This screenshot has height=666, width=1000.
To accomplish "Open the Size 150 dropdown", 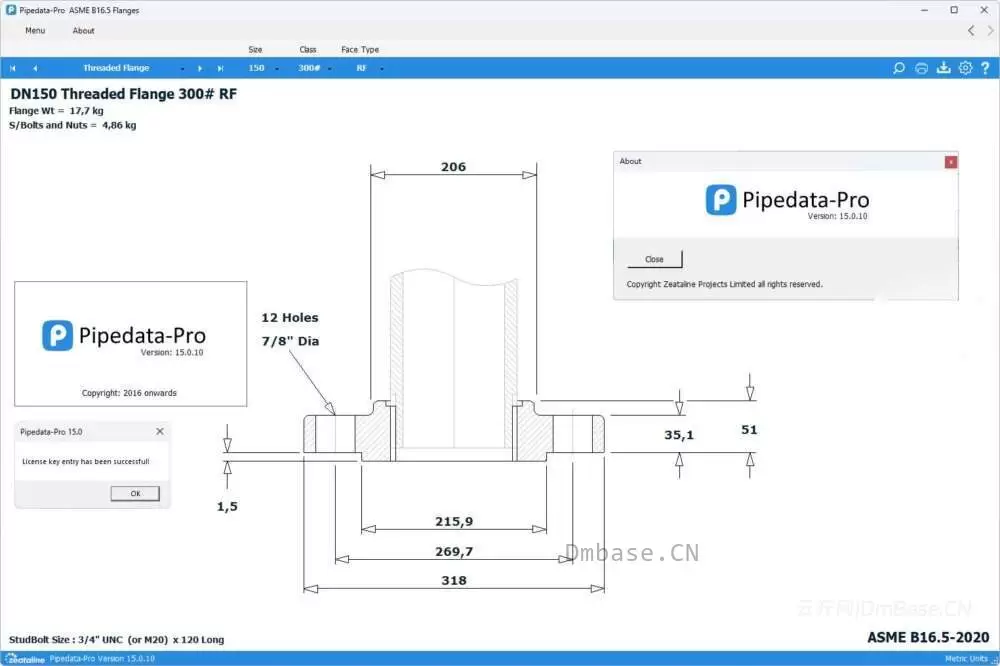I will click(x=276, y=68).
